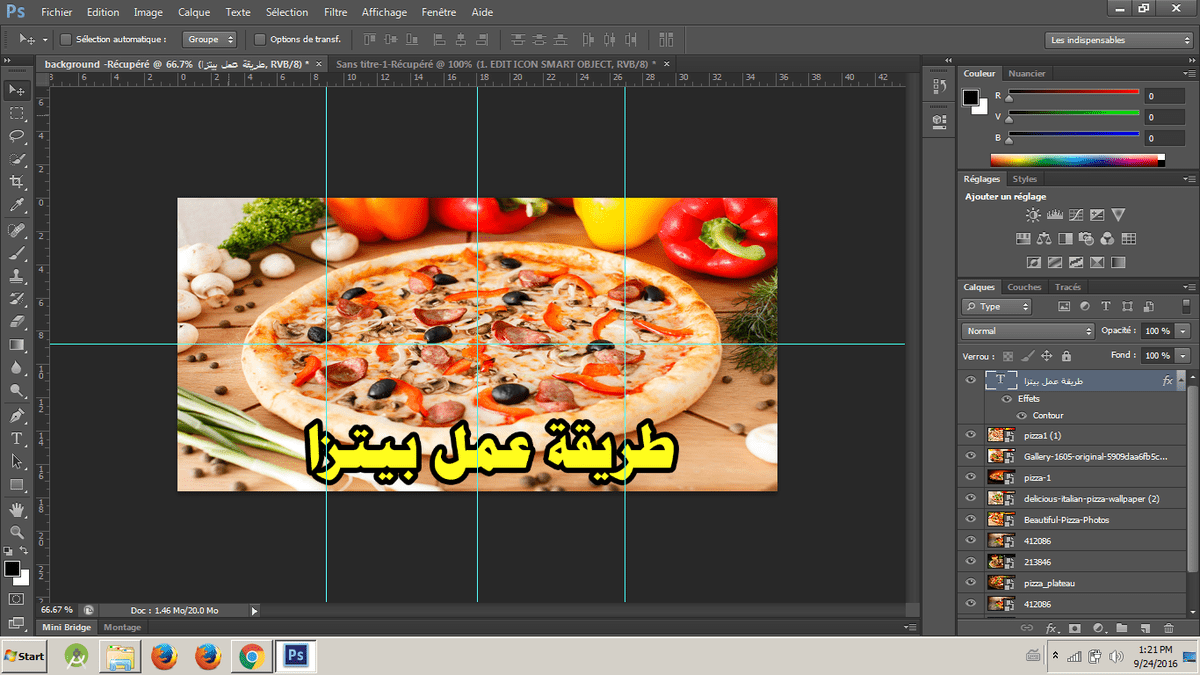Screen dimensions: 1200x675
Task: Open the Filtre menu
Action: (x=335, y=13)
